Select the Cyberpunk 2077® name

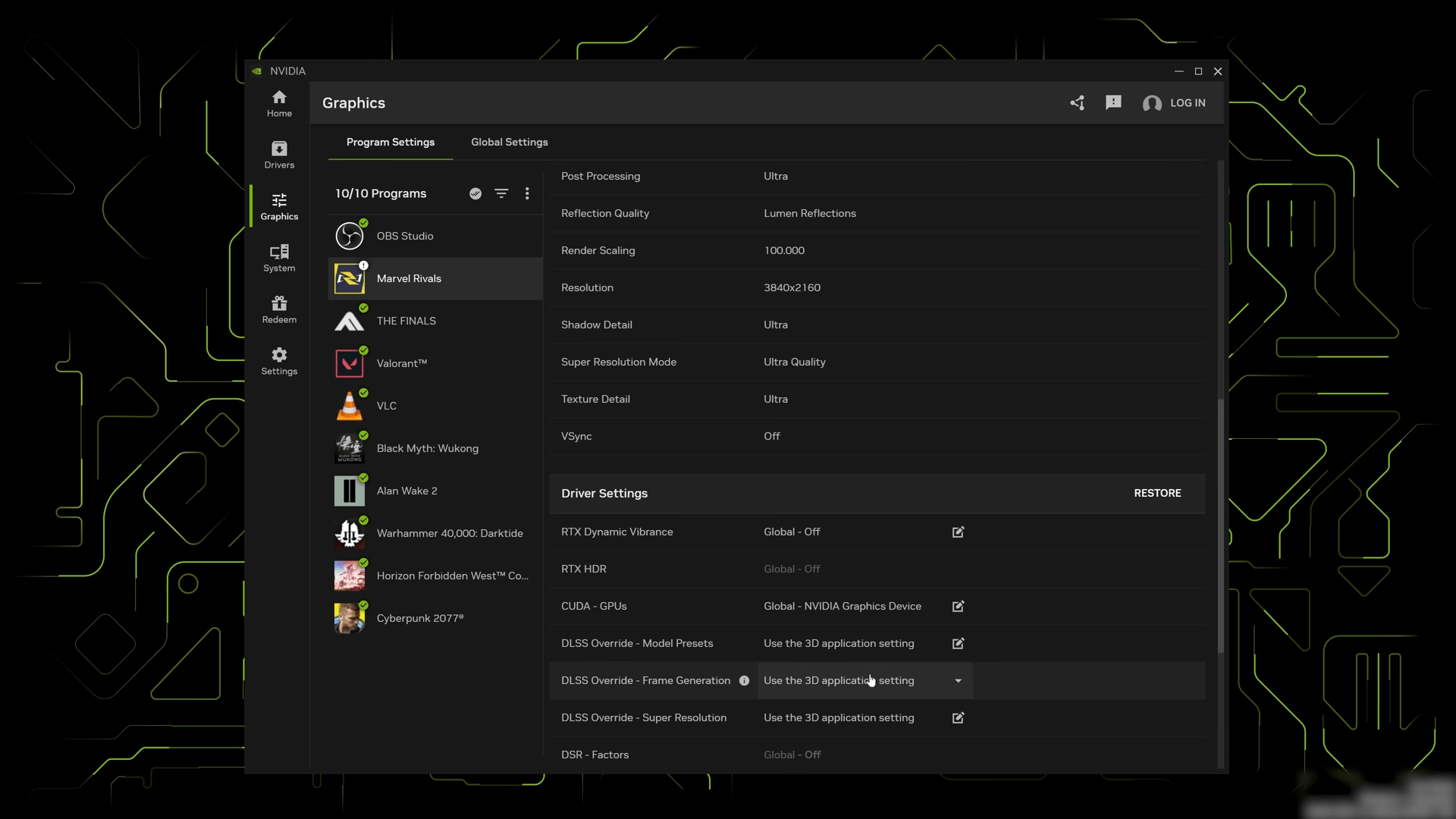tap(420, 618)
